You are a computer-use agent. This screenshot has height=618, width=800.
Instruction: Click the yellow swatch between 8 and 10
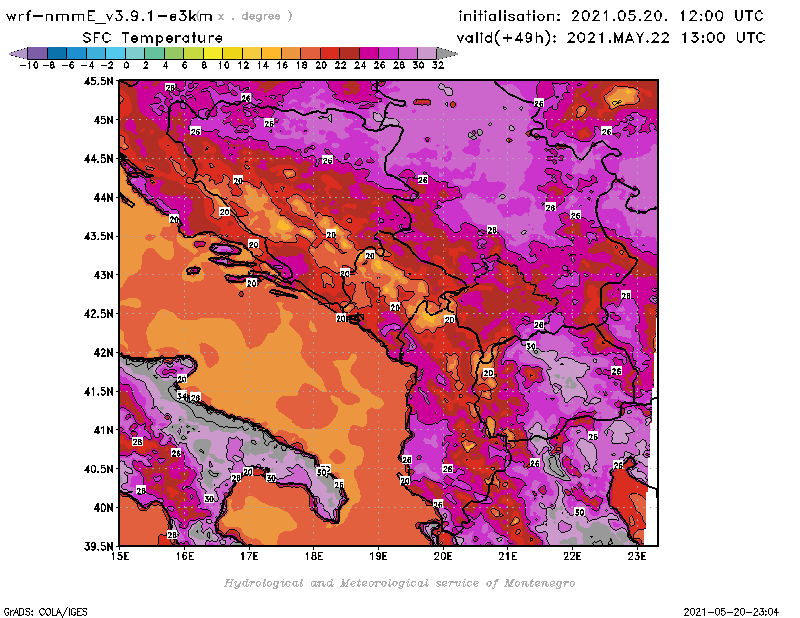[213, 53]
